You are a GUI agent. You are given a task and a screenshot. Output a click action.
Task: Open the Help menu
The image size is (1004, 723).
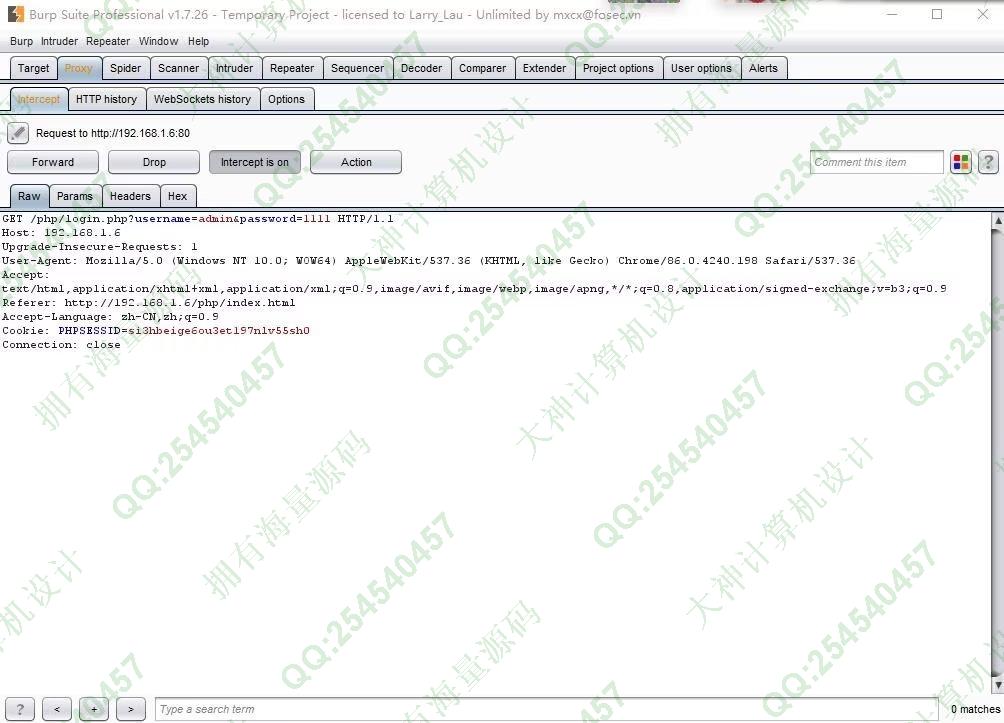198,41
